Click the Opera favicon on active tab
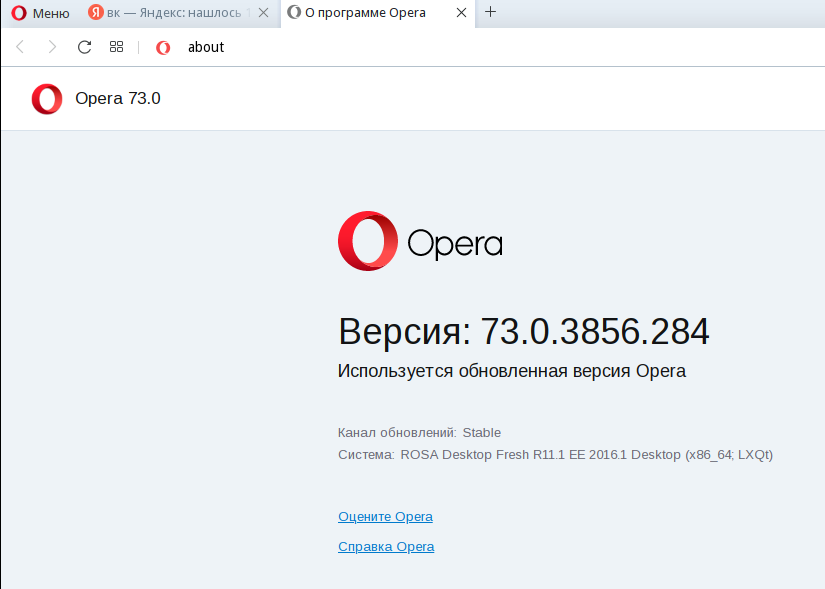 click(x=294, y=12)
